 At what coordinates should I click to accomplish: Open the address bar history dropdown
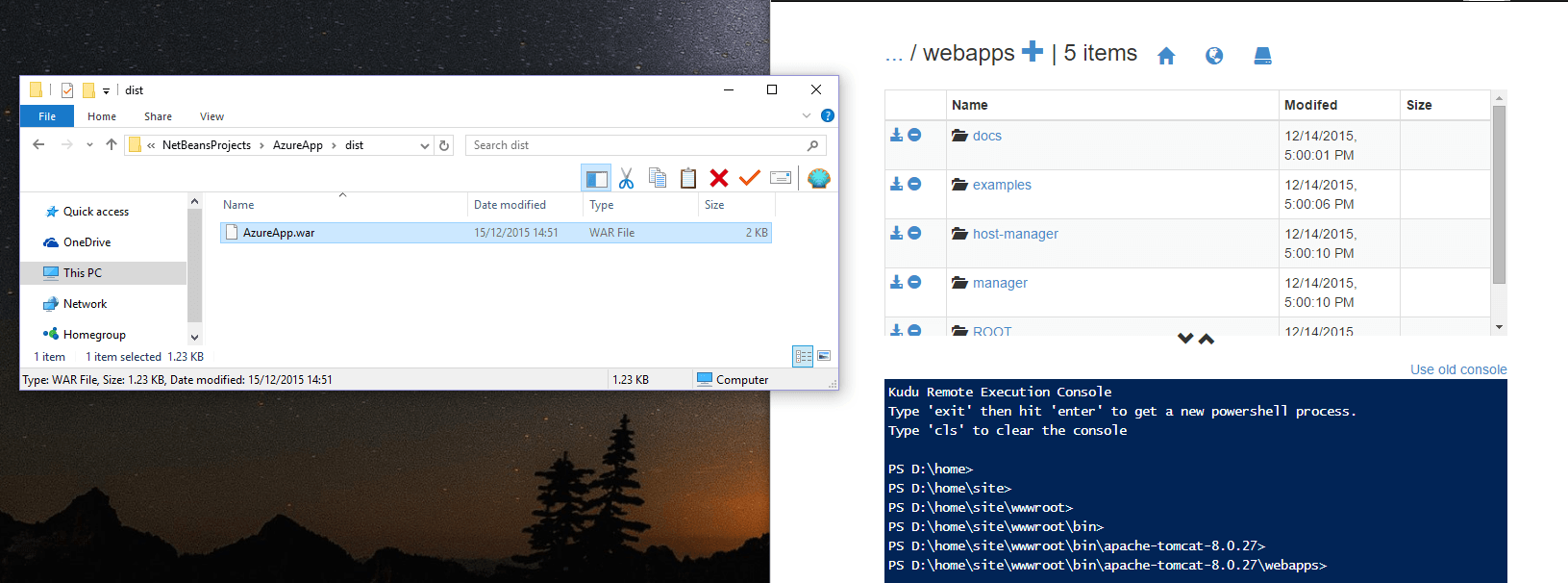point(424,145)
